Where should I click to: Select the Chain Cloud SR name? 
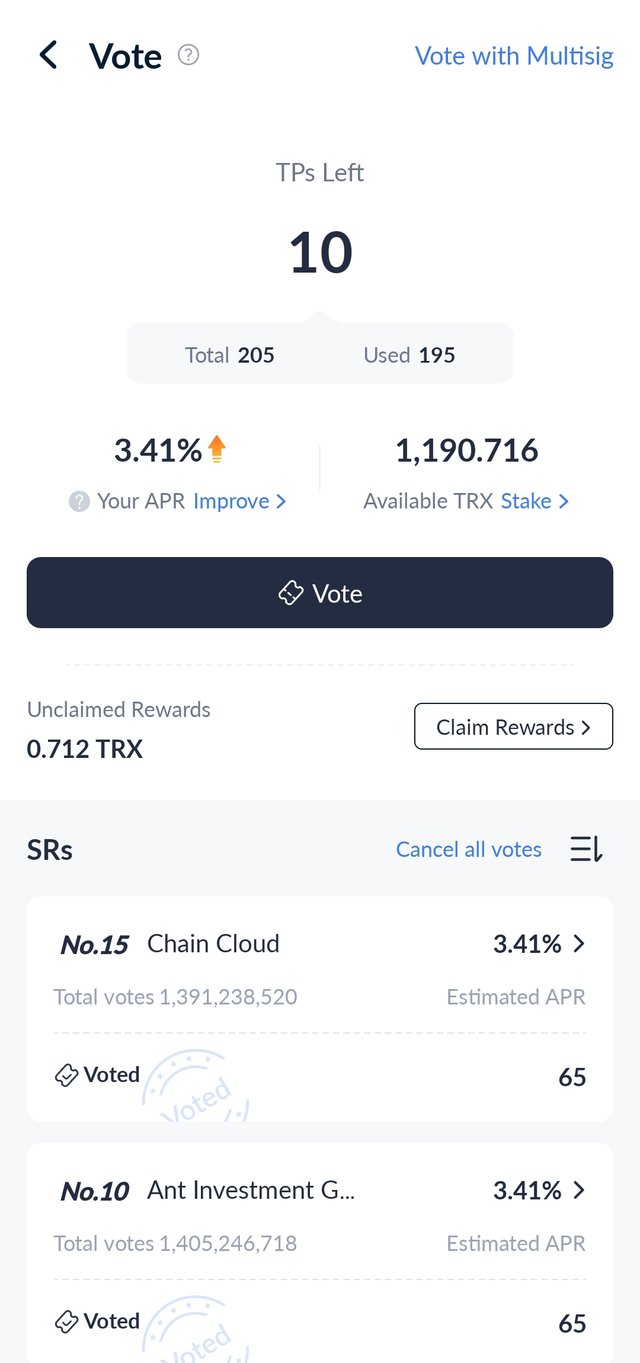(x=213, y=944)
